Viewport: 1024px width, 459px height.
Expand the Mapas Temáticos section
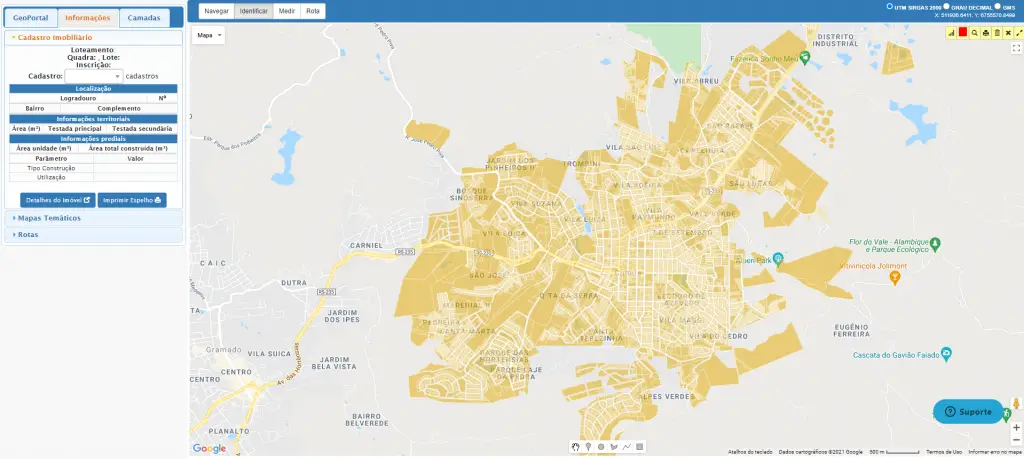coord(50,218)
